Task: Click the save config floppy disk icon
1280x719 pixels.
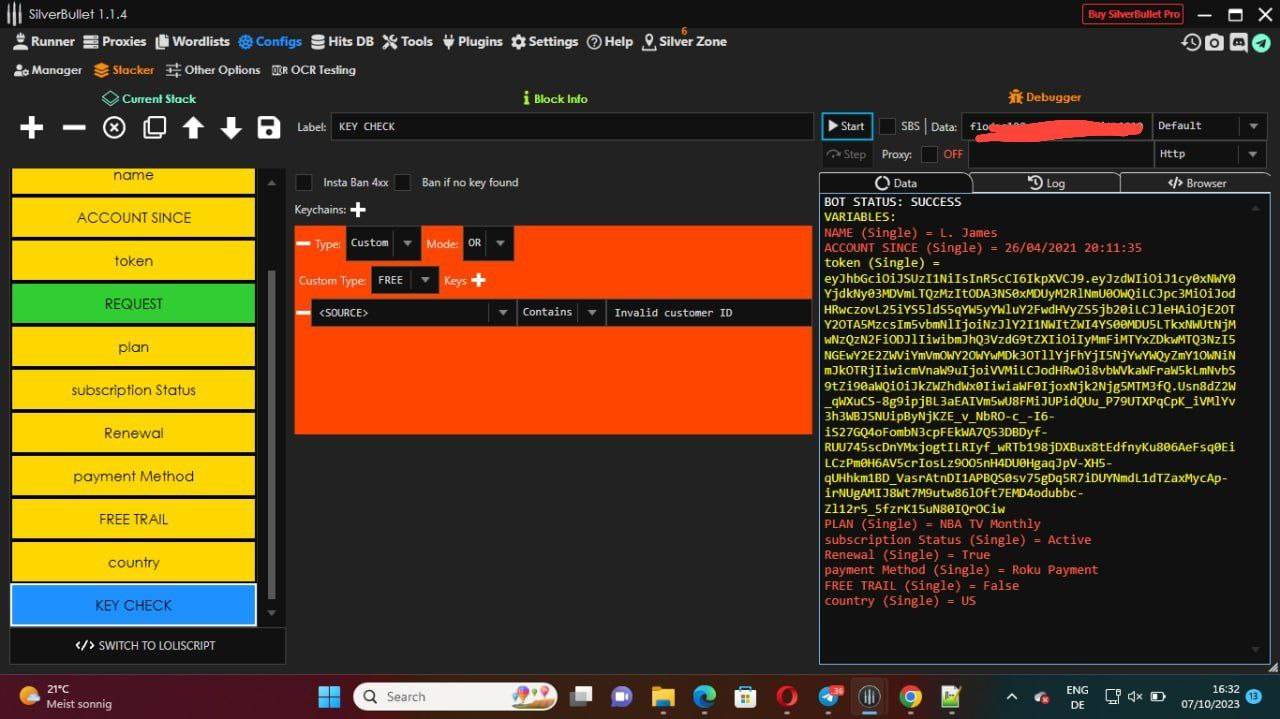Action: click(268, 128)
